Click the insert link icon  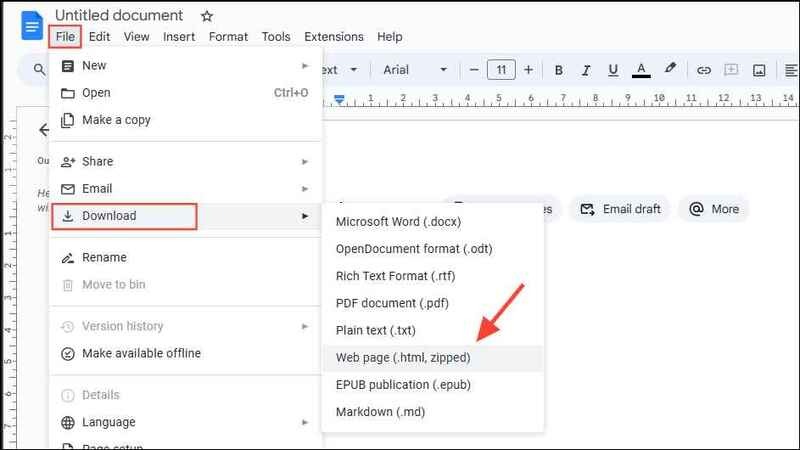pos(704,70)
